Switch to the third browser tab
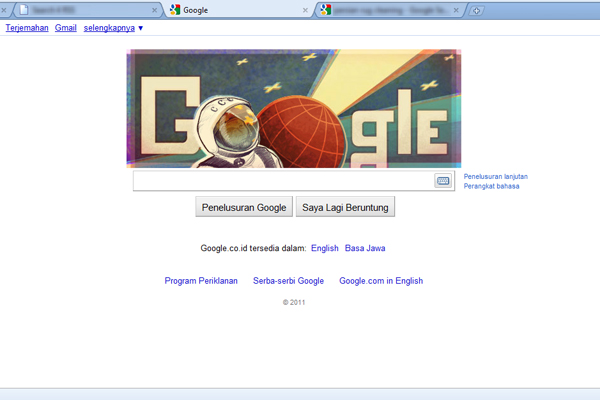 click(x=390, y=10)
